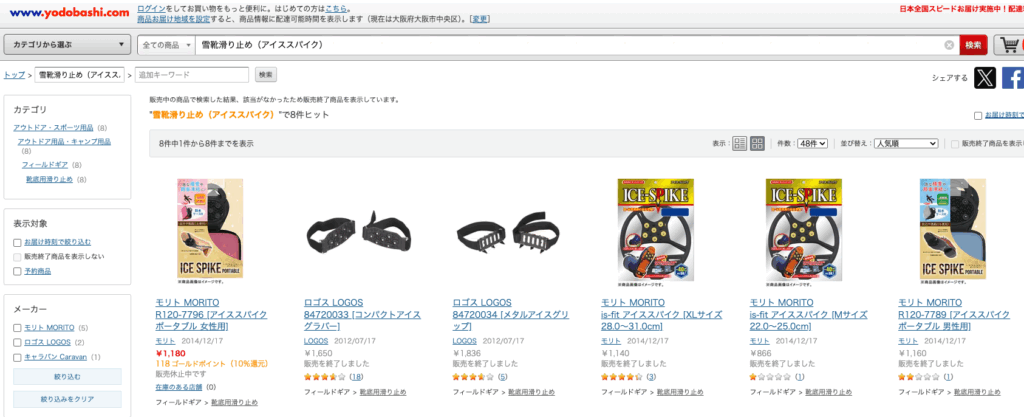This screenshot has width=1024, height=417.
Task: Open the 並び替え 人気順 sort dropdown
Action: (x=906, y=144)
